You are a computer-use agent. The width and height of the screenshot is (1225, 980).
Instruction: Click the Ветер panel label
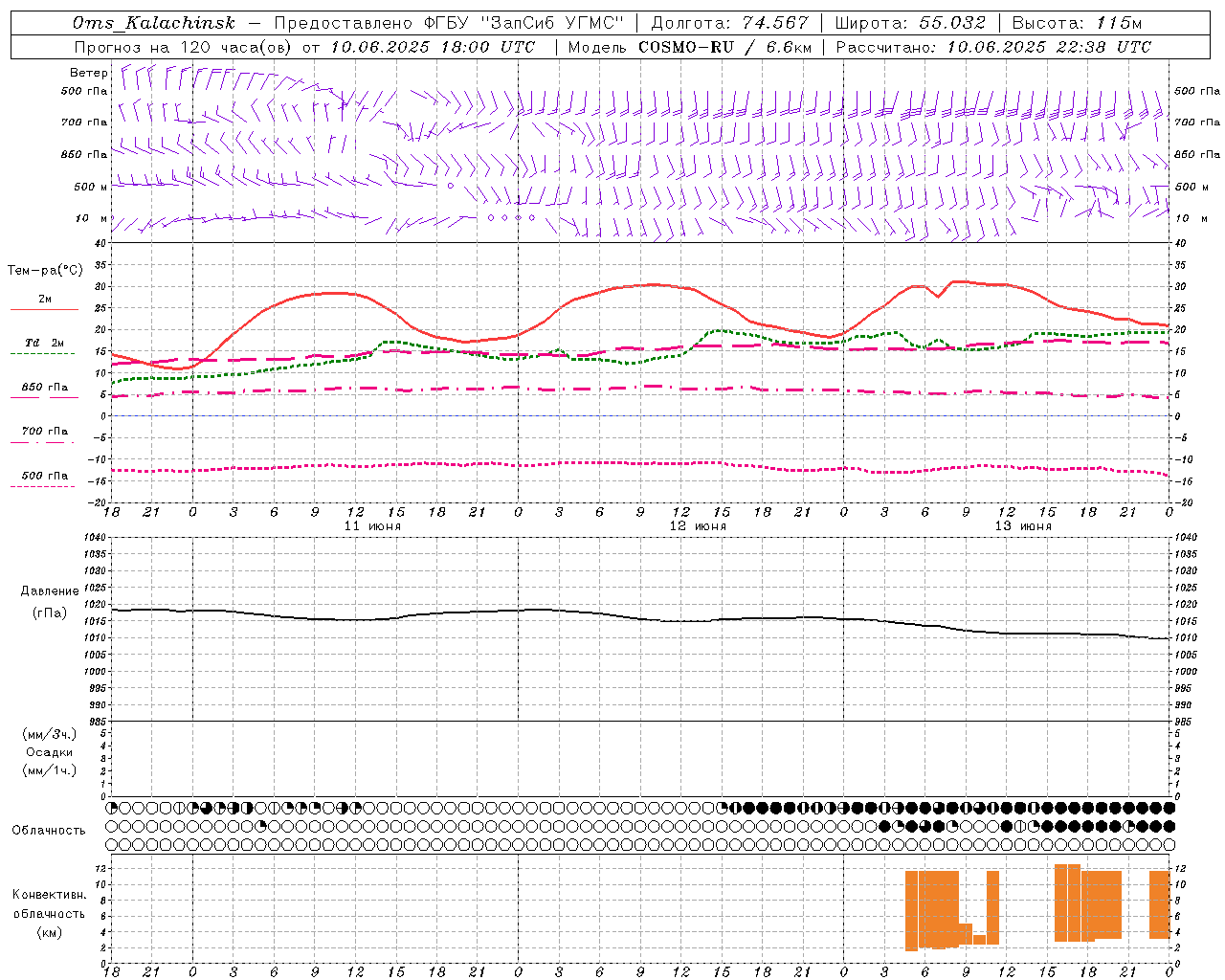click(89, 73)
